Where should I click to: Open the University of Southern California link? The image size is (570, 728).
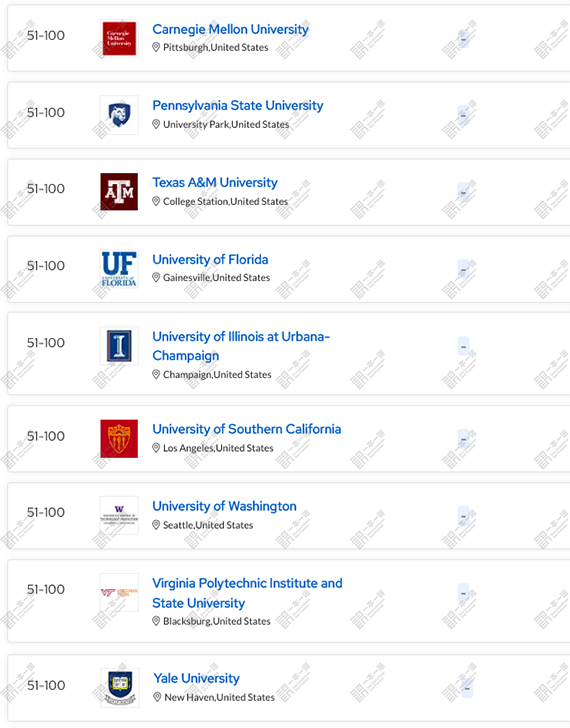pos(246,429)
